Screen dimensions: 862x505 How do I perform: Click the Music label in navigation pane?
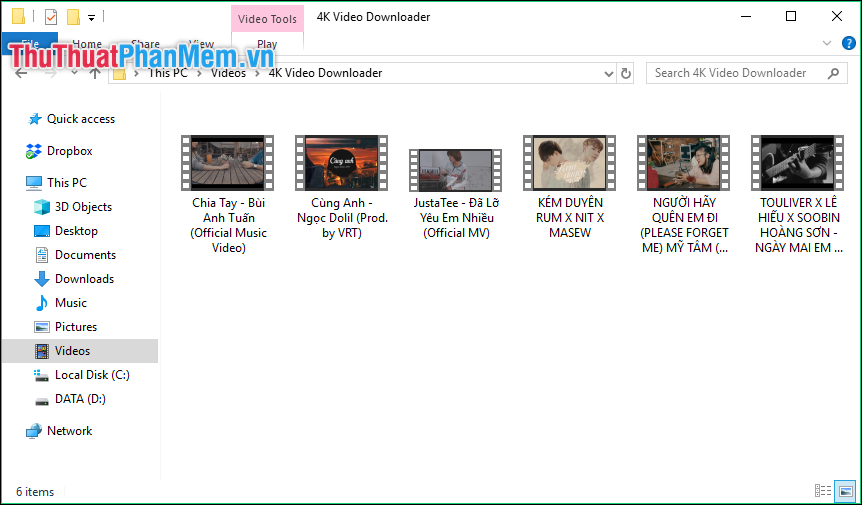click(71, 303)
